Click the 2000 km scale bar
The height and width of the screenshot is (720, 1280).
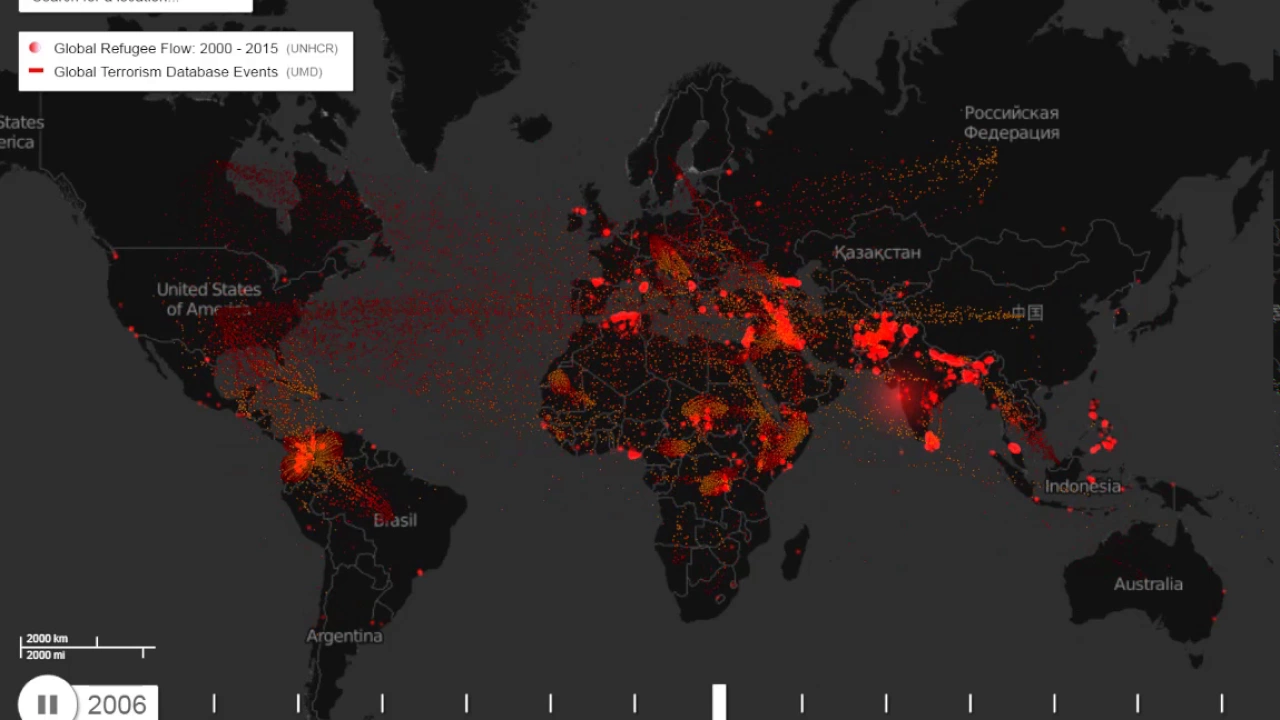click(x=59, y=639)
